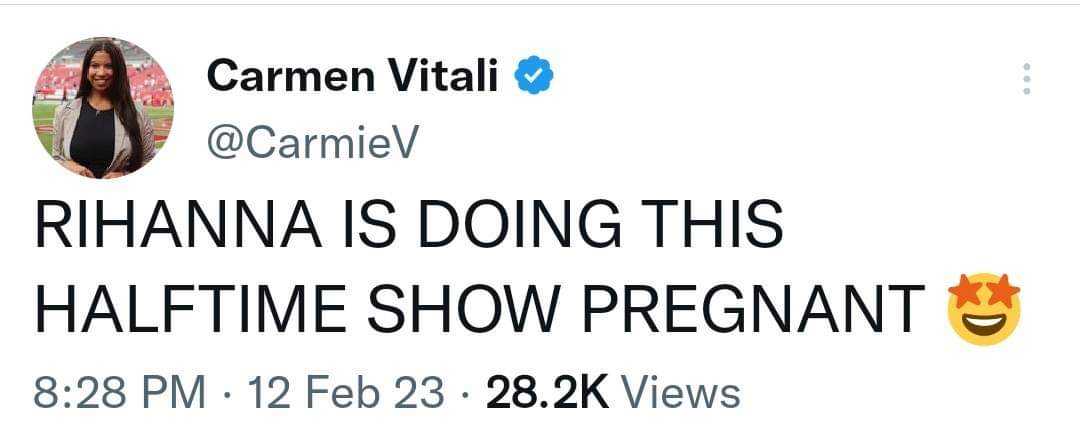Click the "Views" label
Image resolution: width=1080 pixels, height=424 pixels.
[x=680, y=391]
